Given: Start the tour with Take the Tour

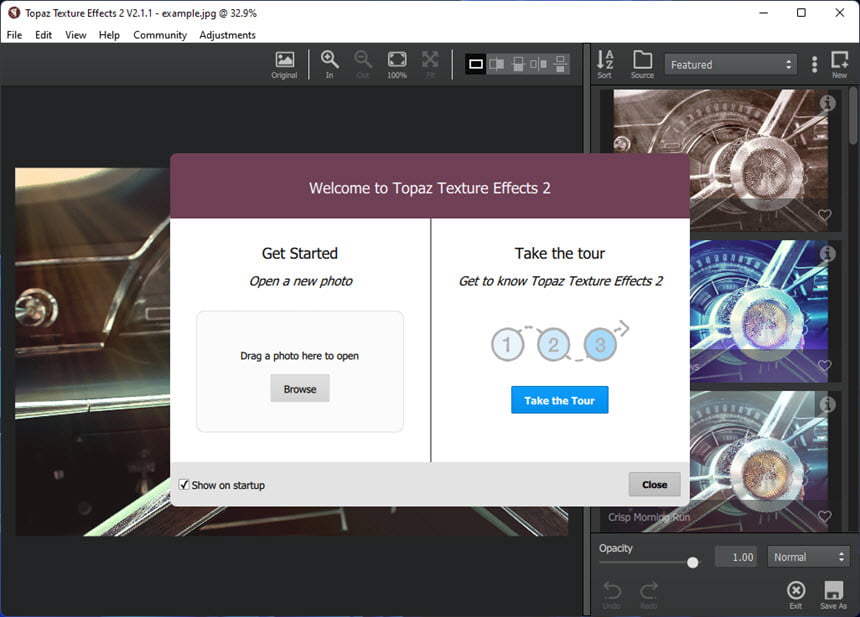Looking at the screenshot, I should coord(559,400).
